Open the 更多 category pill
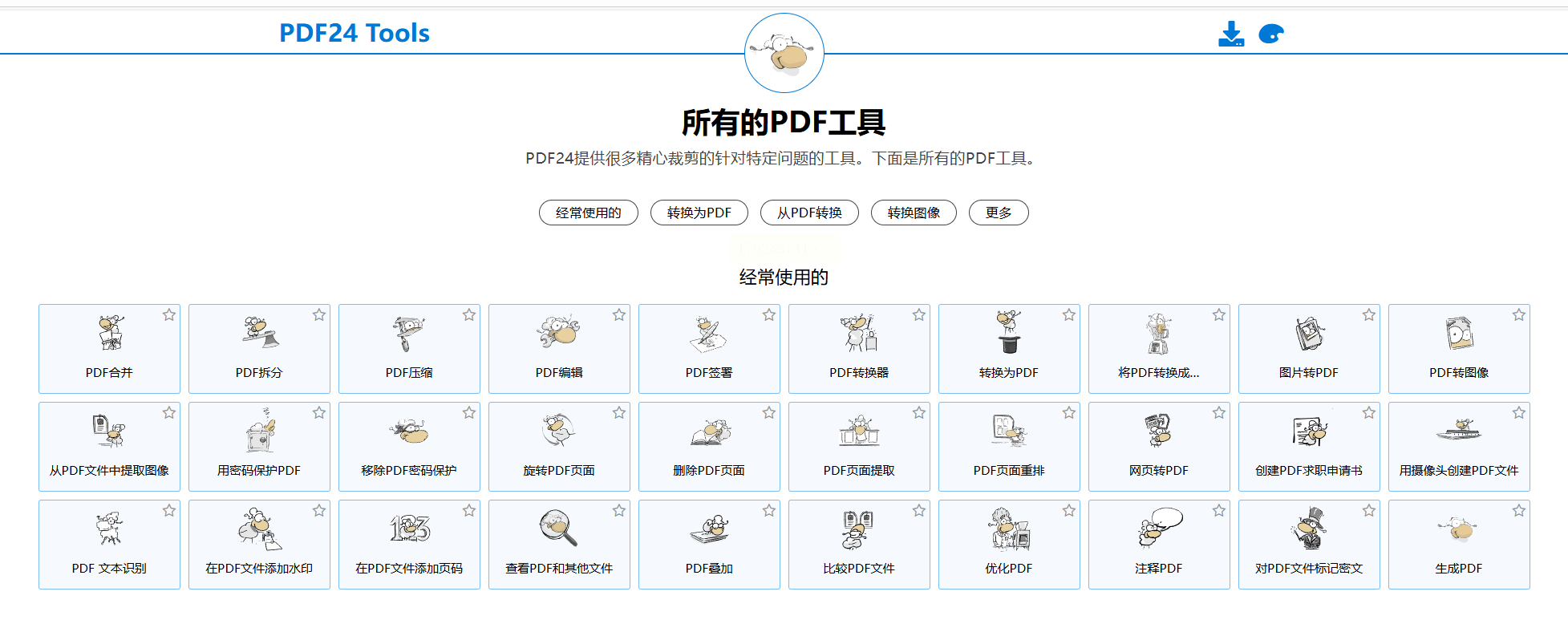The height and width of the screenshot is (624, 1568). [999, 213]
